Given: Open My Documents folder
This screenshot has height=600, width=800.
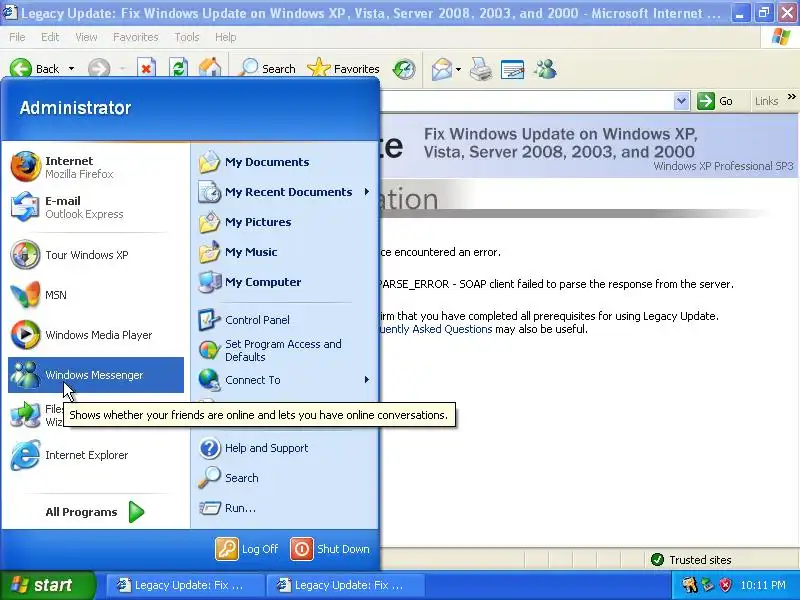Looking at the screenshot, I should tap(285, 162).
